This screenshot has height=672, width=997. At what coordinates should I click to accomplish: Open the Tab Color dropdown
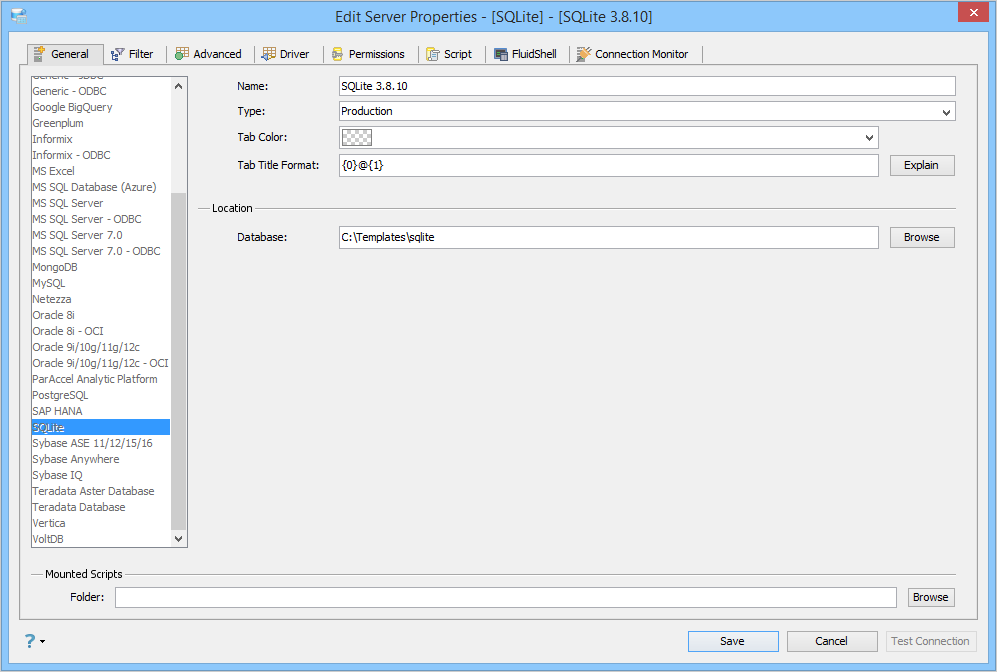869,137
